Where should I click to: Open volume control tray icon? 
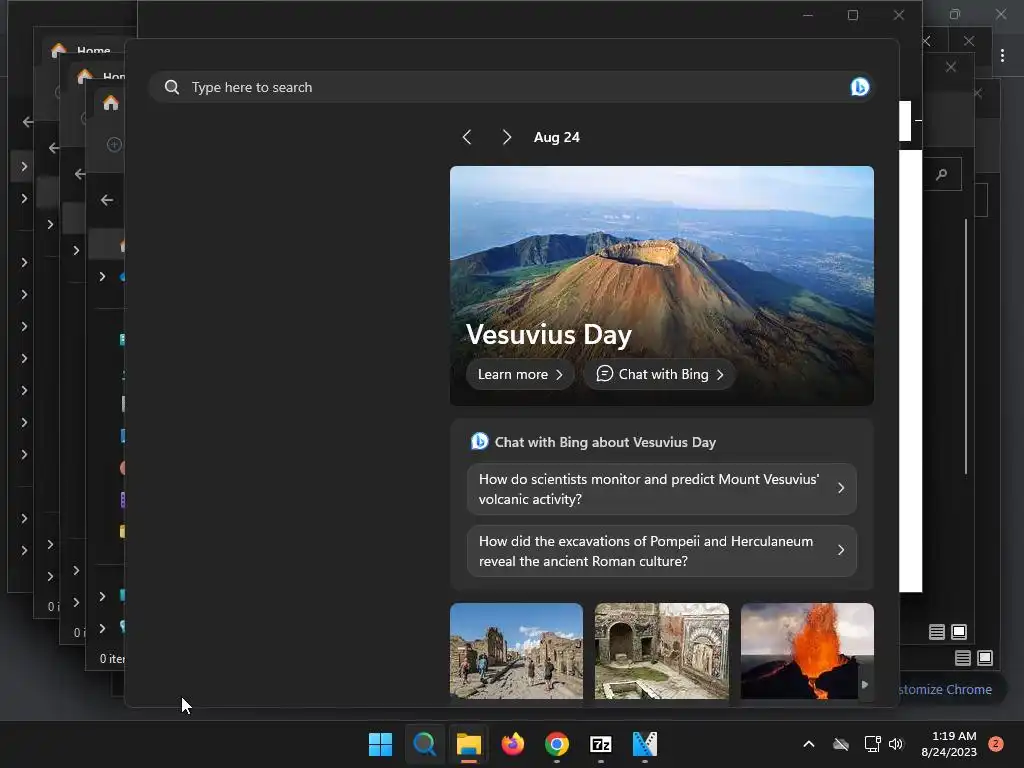click(896, 744)
